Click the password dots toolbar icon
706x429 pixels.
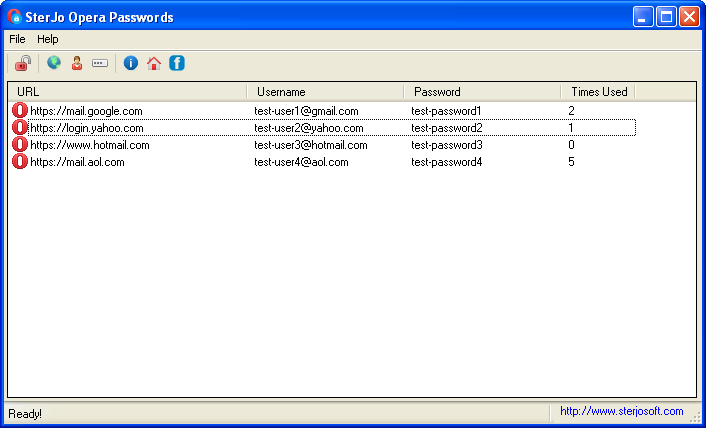click(100, 63)
